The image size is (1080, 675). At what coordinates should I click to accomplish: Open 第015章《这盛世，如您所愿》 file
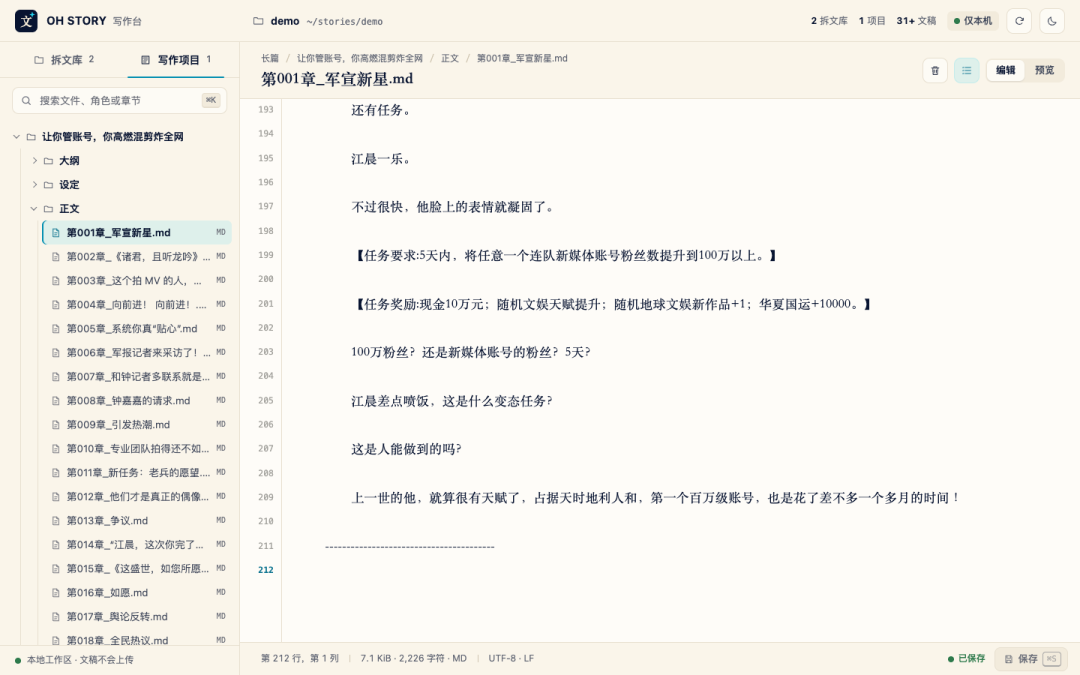pos(137,569)
